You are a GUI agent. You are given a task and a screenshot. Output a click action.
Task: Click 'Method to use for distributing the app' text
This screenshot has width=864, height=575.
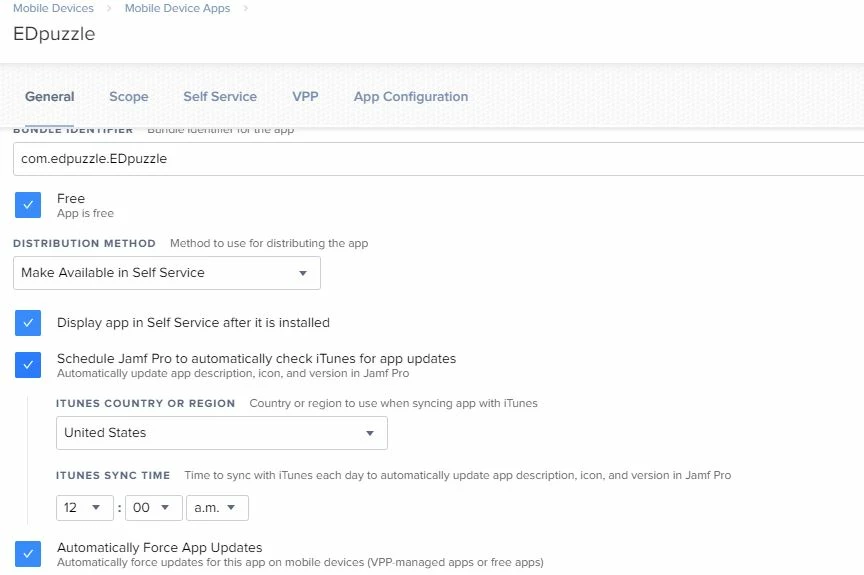pos(269,243)
